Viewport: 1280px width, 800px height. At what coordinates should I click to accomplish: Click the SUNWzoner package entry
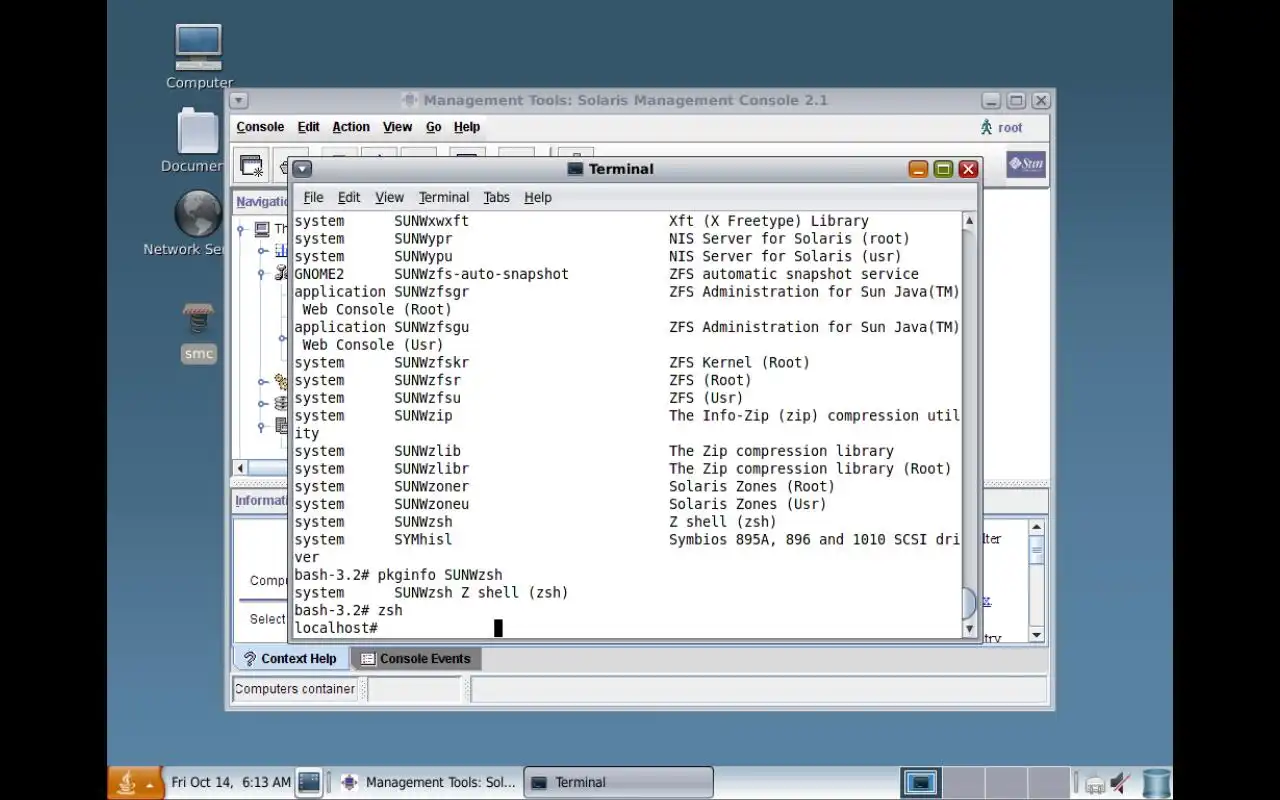[431, 486]
